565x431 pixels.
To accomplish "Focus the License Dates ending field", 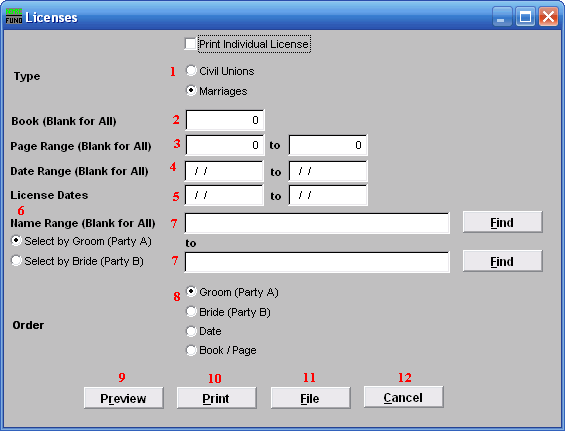I will click(x=328, y=195).
